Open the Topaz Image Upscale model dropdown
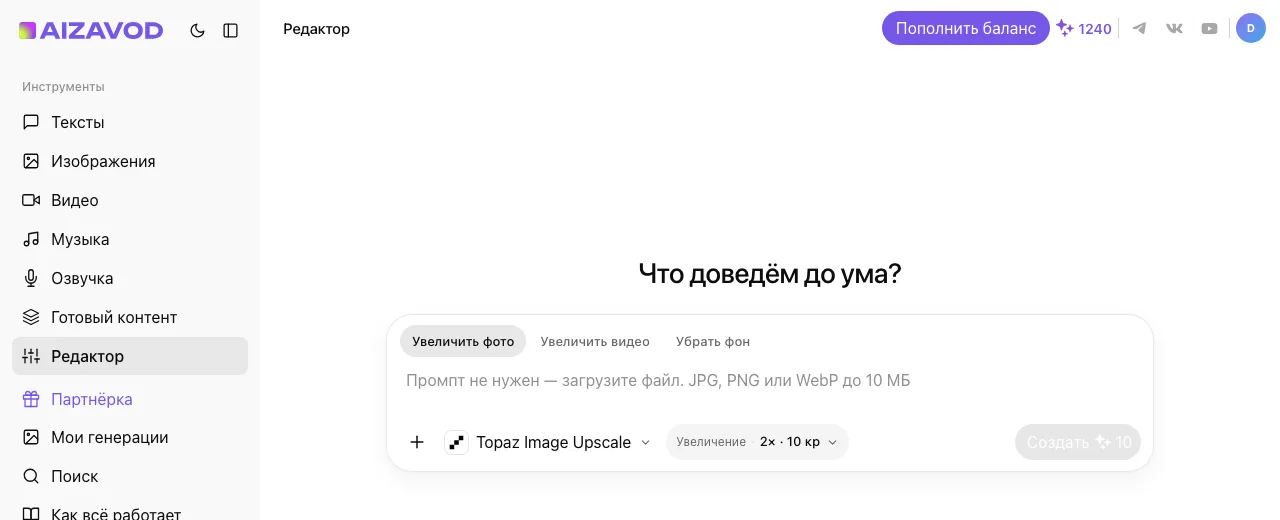This screenshot has width=1280, height=520. [x=548, y=442]
